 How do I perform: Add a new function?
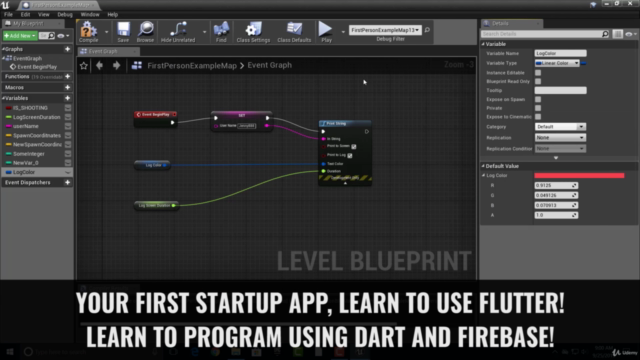tap(67, 76)
